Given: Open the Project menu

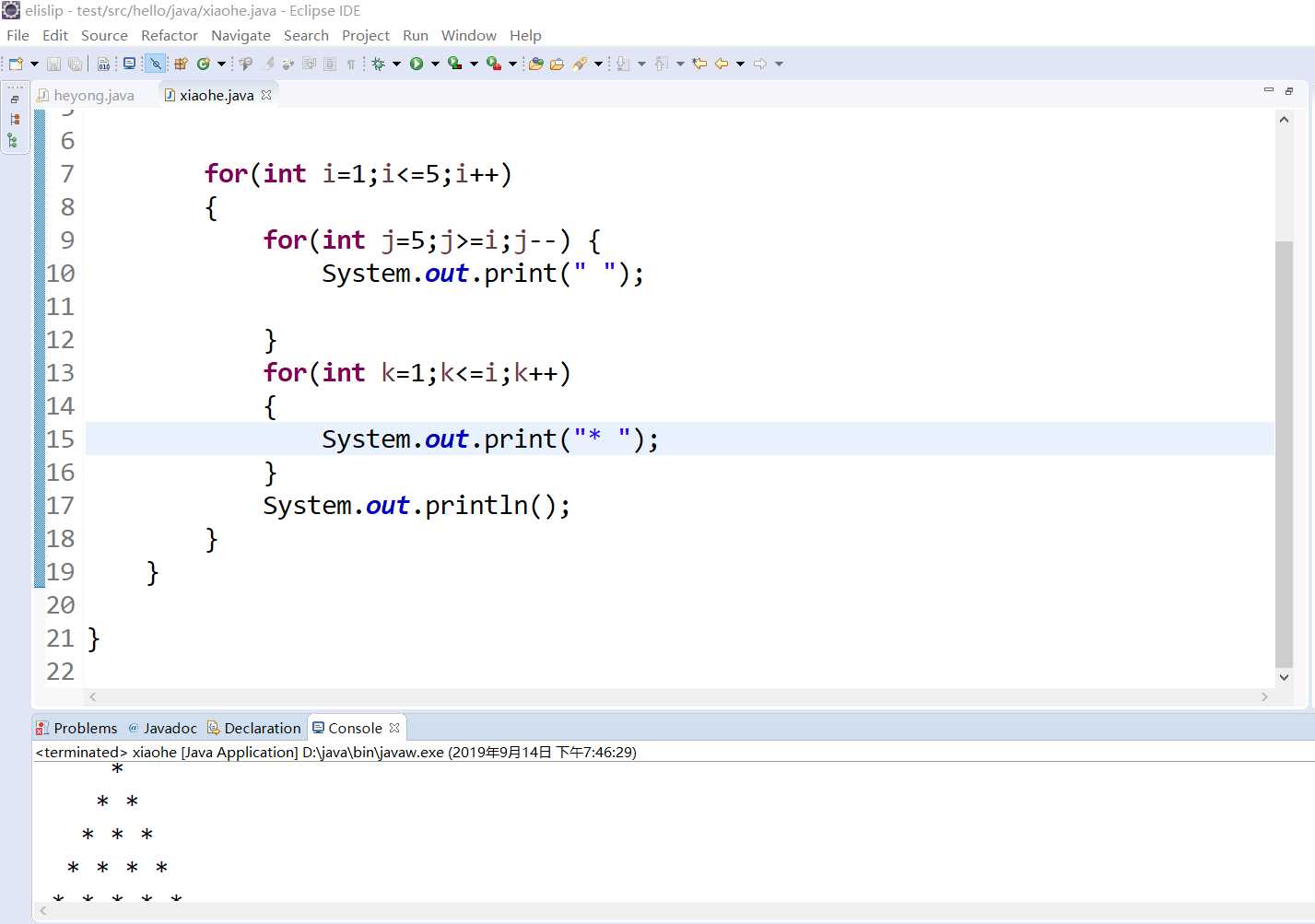Looking at the screenshot, I should [x=366, y=35].
